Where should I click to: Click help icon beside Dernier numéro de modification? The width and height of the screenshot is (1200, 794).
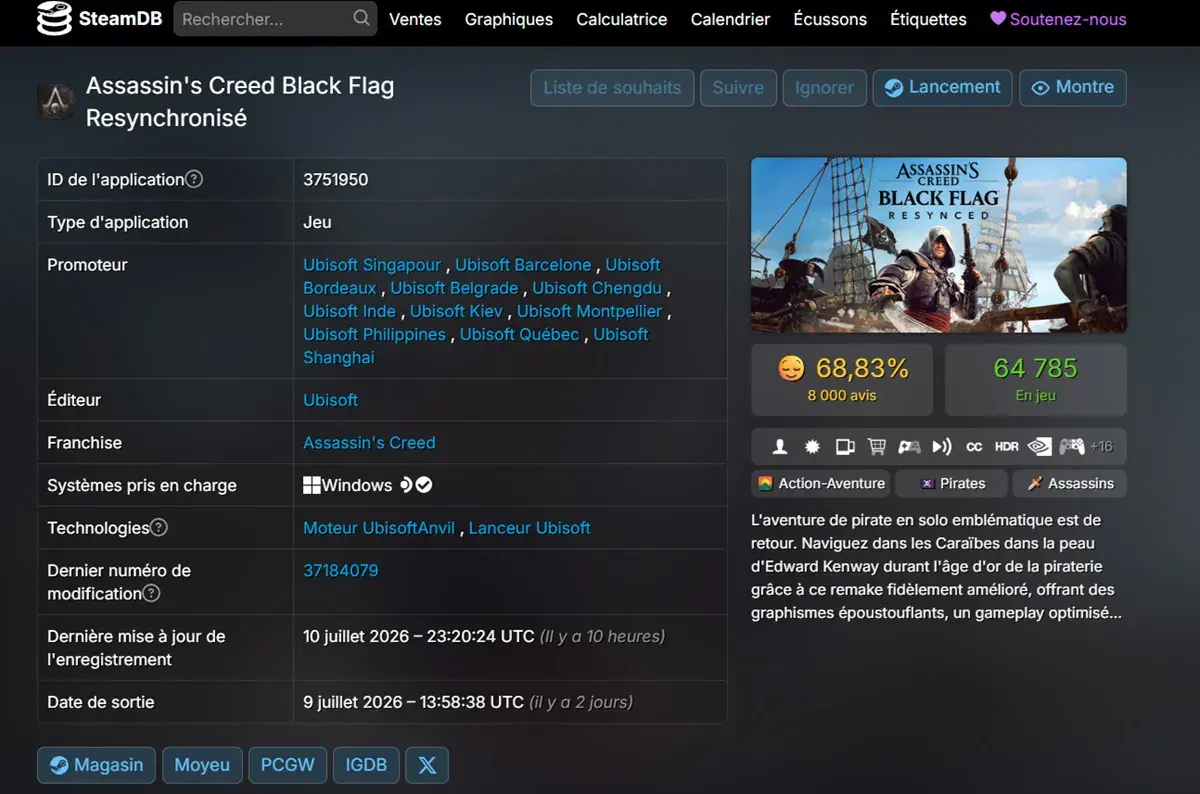click(151, 593)
